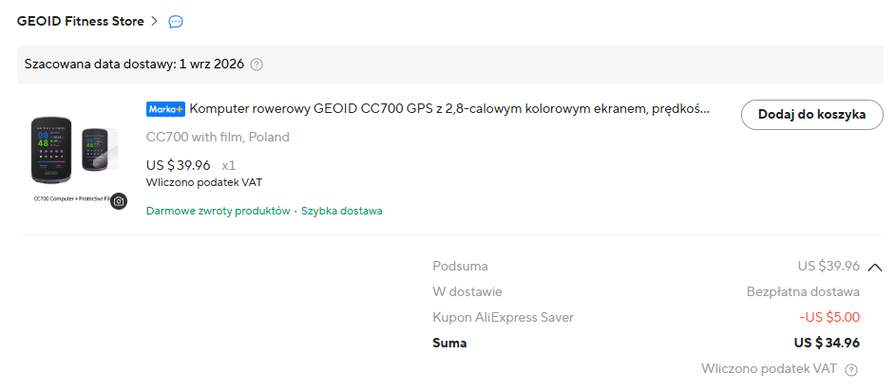The height and width of the screenshot is (391, 895).
Task: Click the product price US $39.96
Action: (x=178, y=166)
